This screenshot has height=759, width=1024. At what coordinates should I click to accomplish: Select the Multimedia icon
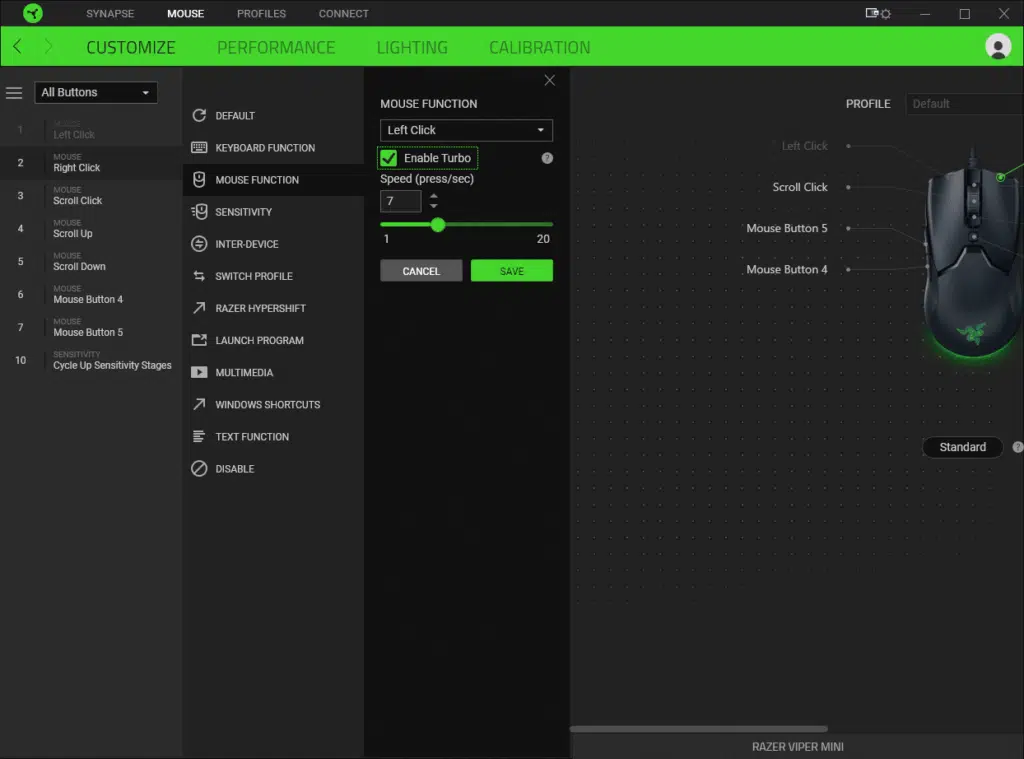click(199, 372)
